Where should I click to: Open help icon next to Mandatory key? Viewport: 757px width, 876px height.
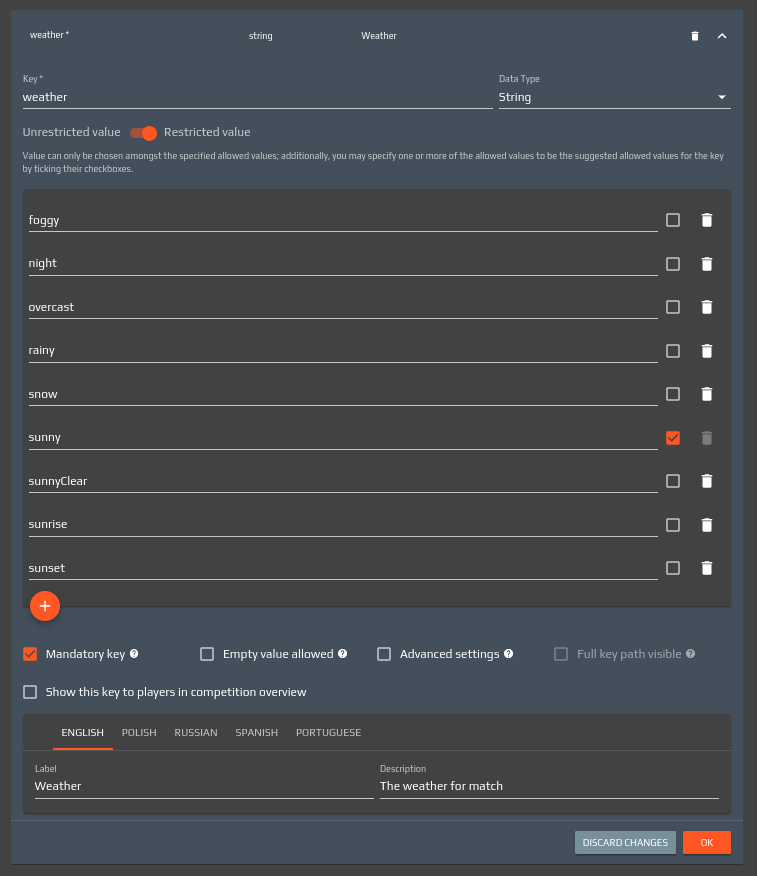134,654
